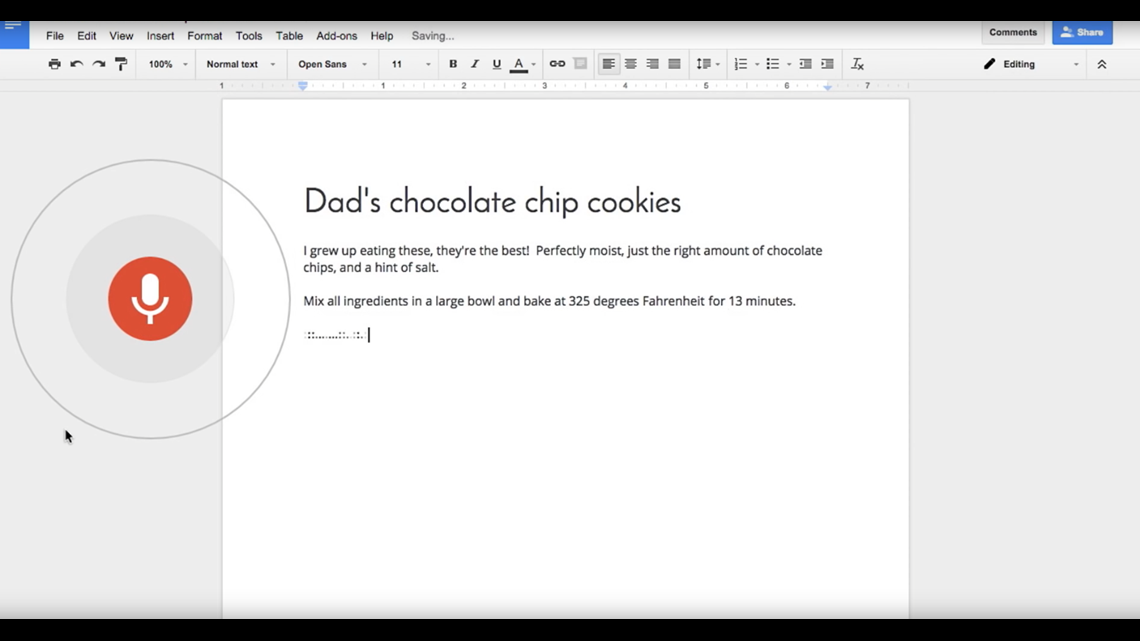Open the text color picker
The image size is (1140, 641).
tap(519, 64)
